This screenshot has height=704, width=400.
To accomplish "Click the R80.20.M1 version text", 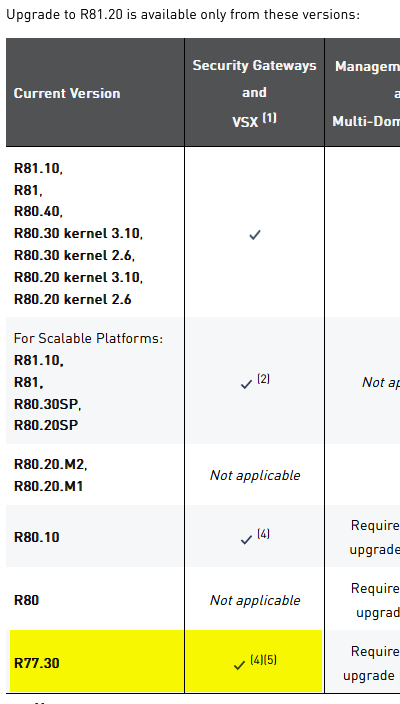I will [x=48, y=486].
